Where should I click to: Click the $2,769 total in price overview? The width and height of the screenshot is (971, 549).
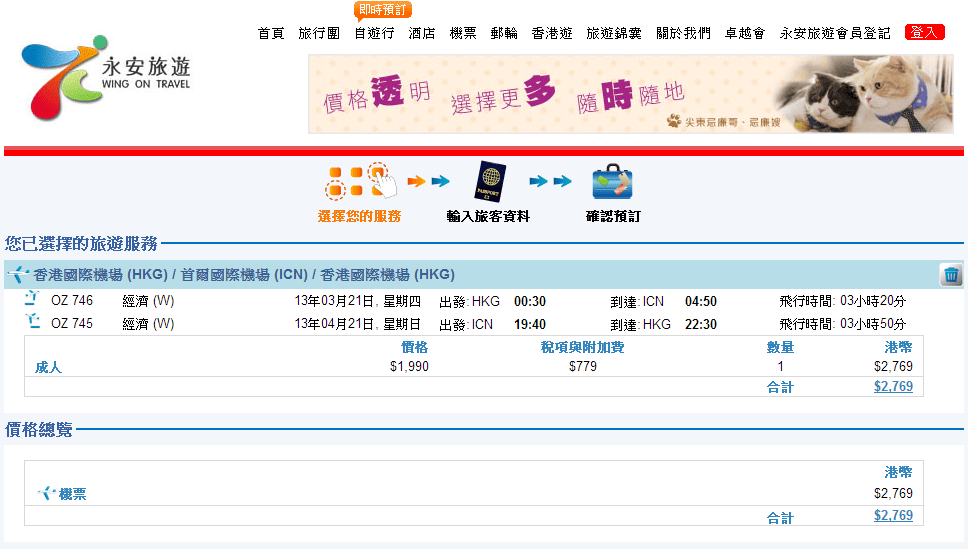893,515
